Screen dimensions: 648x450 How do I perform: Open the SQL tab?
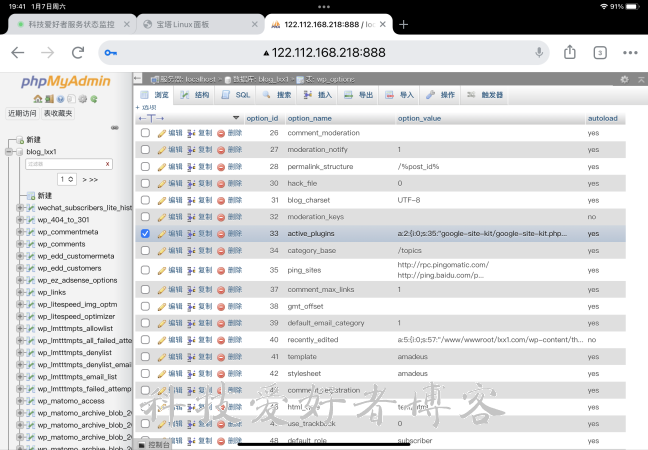(236, 95)
